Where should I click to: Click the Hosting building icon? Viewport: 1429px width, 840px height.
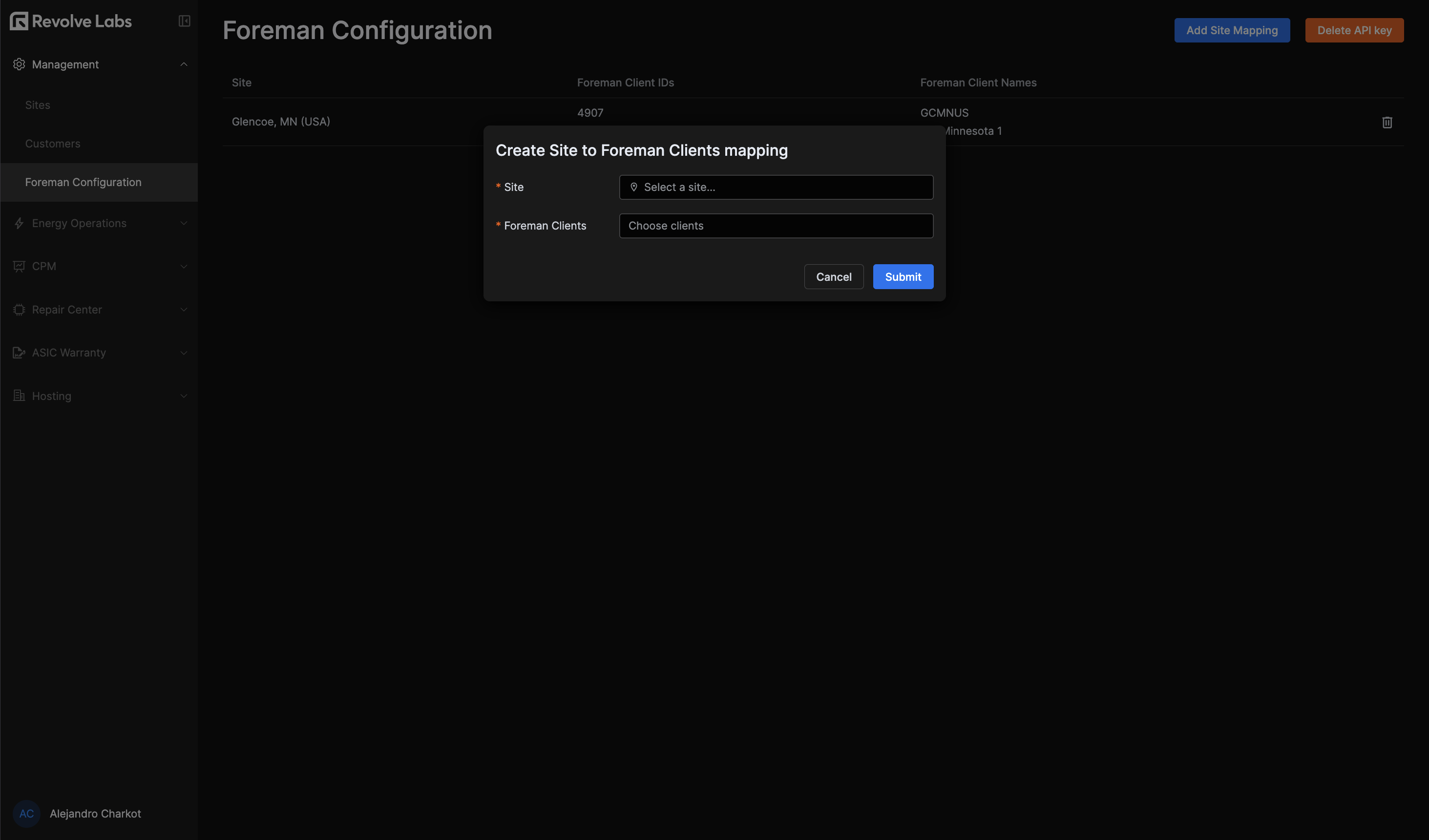tap(19, 396)
